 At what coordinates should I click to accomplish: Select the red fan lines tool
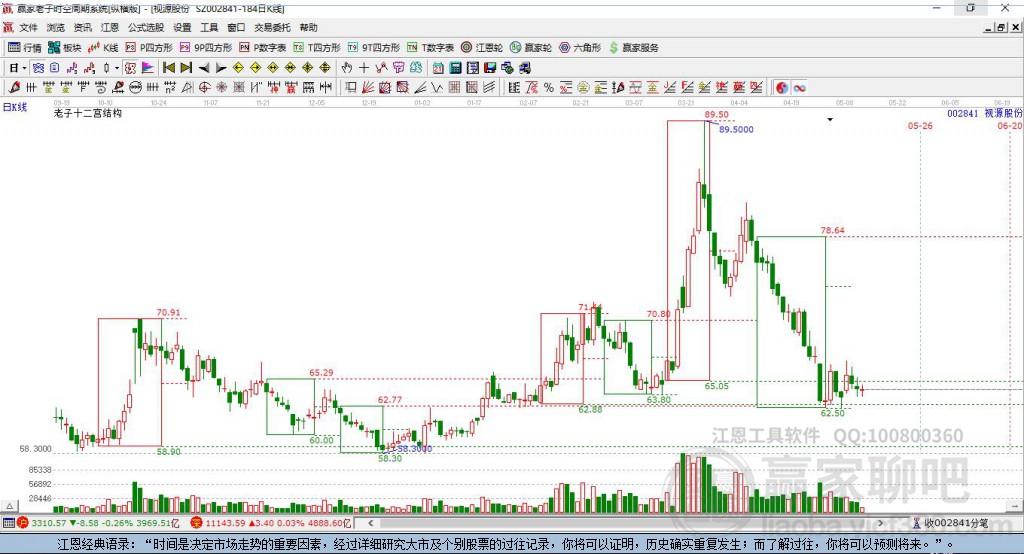(368, 88)
